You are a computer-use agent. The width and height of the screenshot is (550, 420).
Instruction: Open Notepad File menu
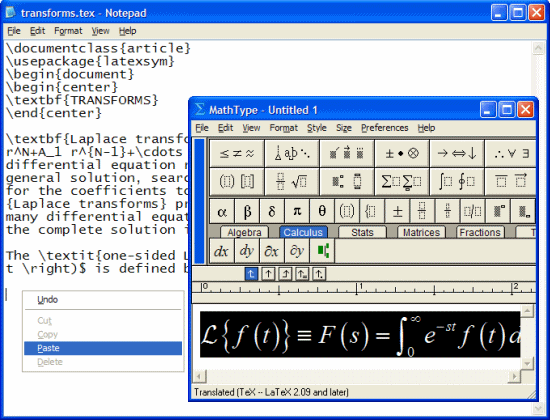14,31
